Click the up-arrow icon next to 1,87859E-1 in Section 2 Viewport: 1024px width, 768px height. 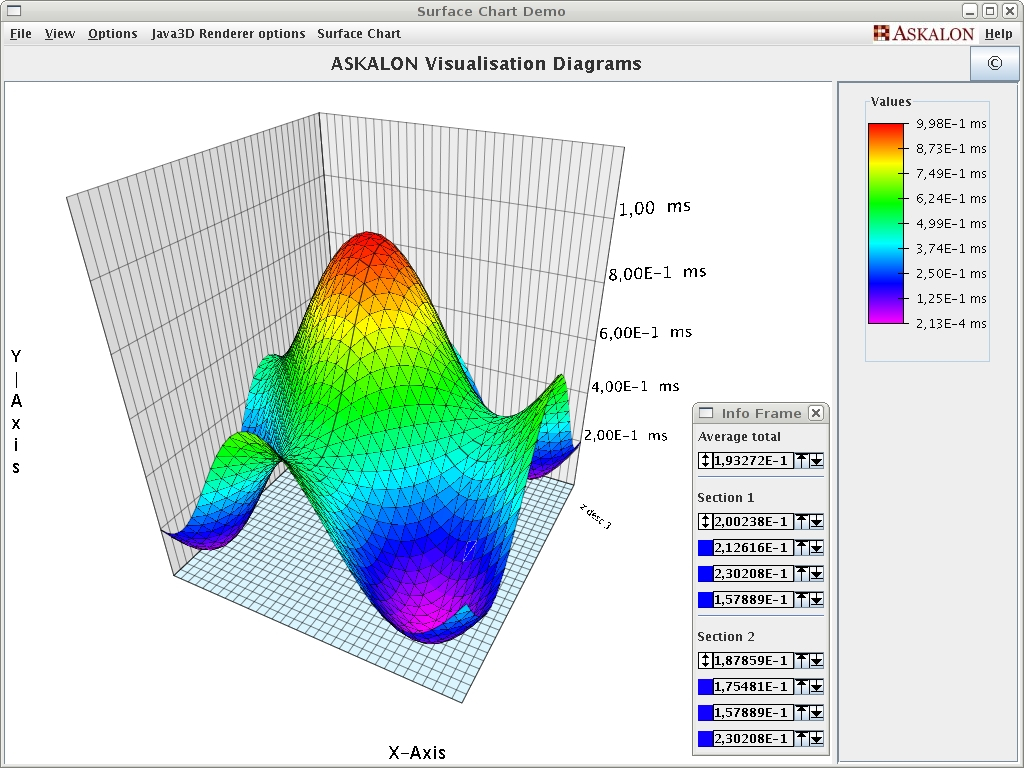point(802,660)
